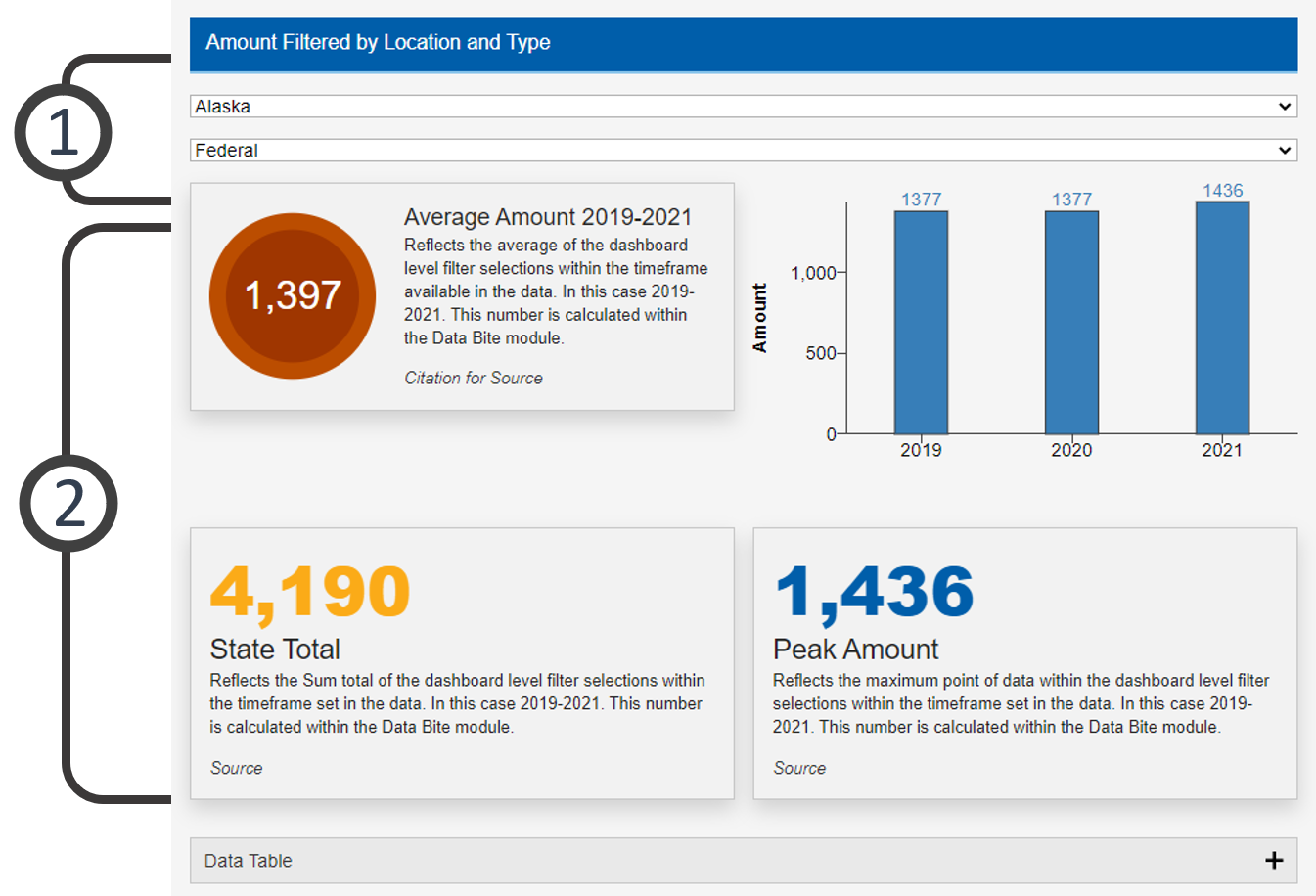Click the orange 1,397 average amount circle
This screenshot has height=896, width=1316.
point(292,294)
